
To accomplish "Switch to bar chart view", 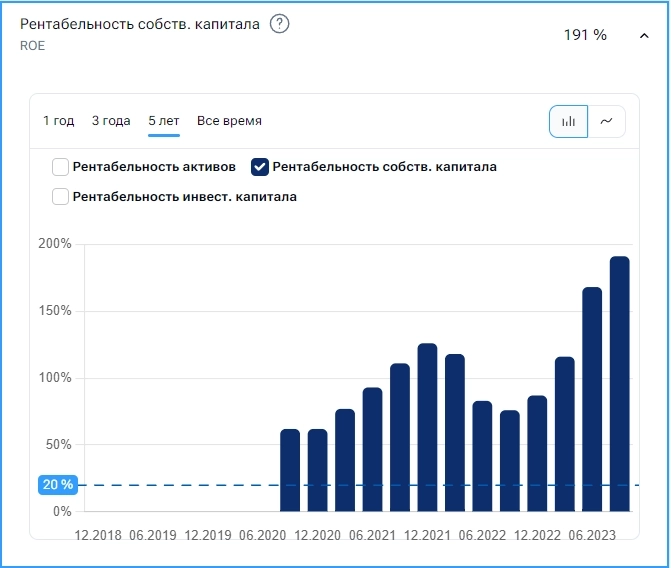I will tap(568, 121).
